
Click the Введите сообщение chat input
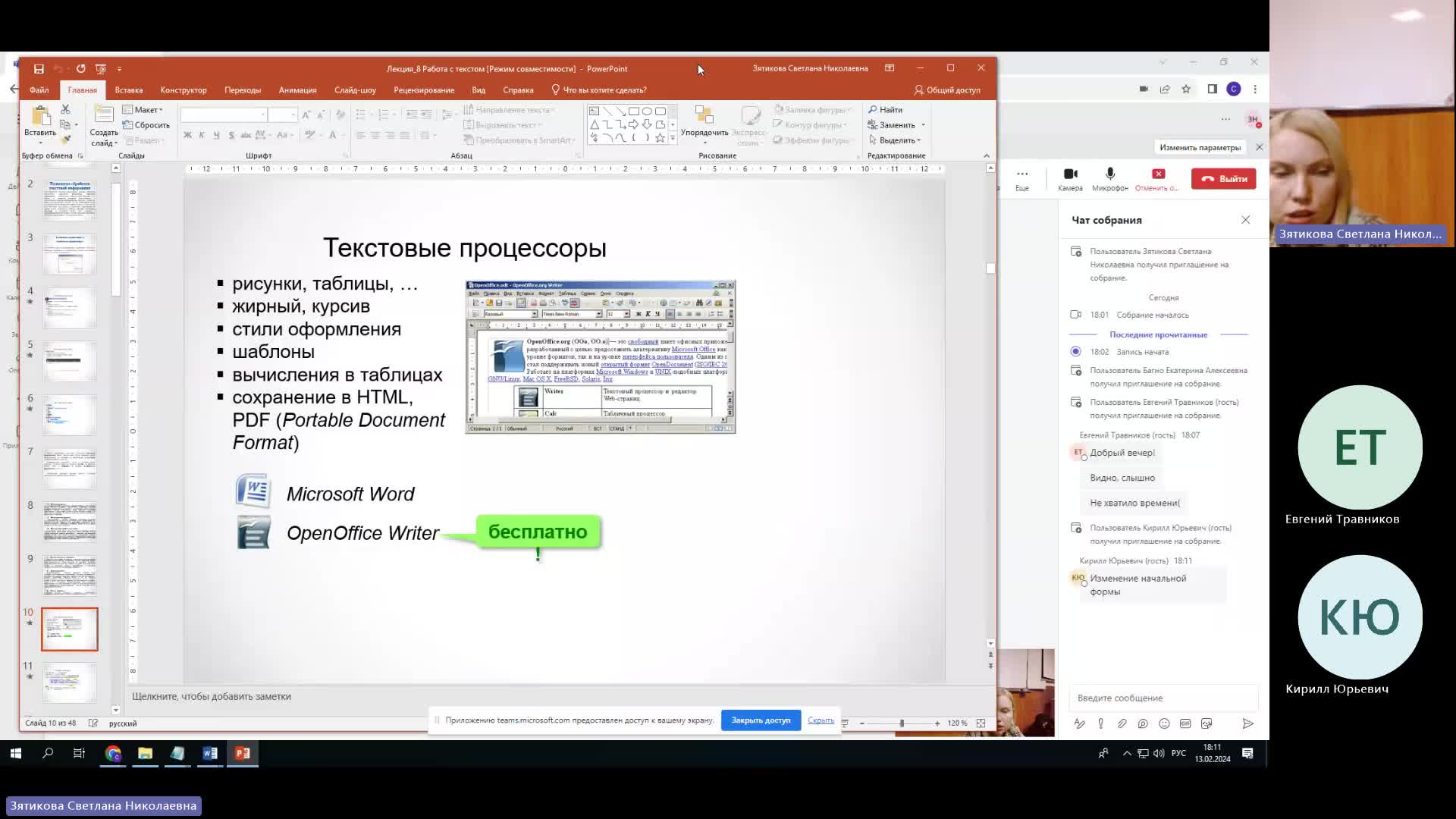1163,698
